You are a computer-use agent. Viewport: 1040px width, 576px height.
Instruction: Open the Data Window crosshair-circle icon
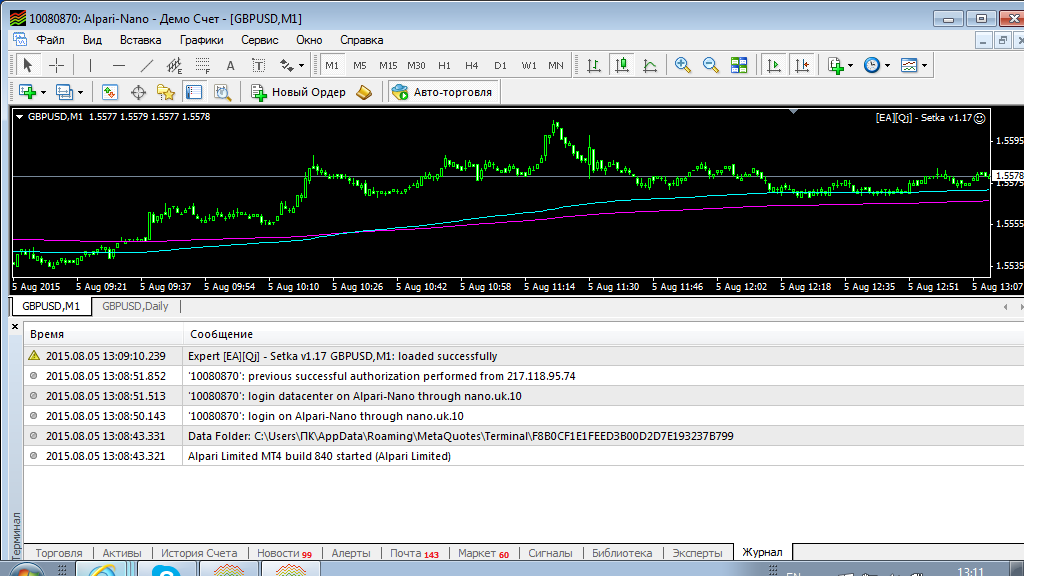tap(138, 92)
